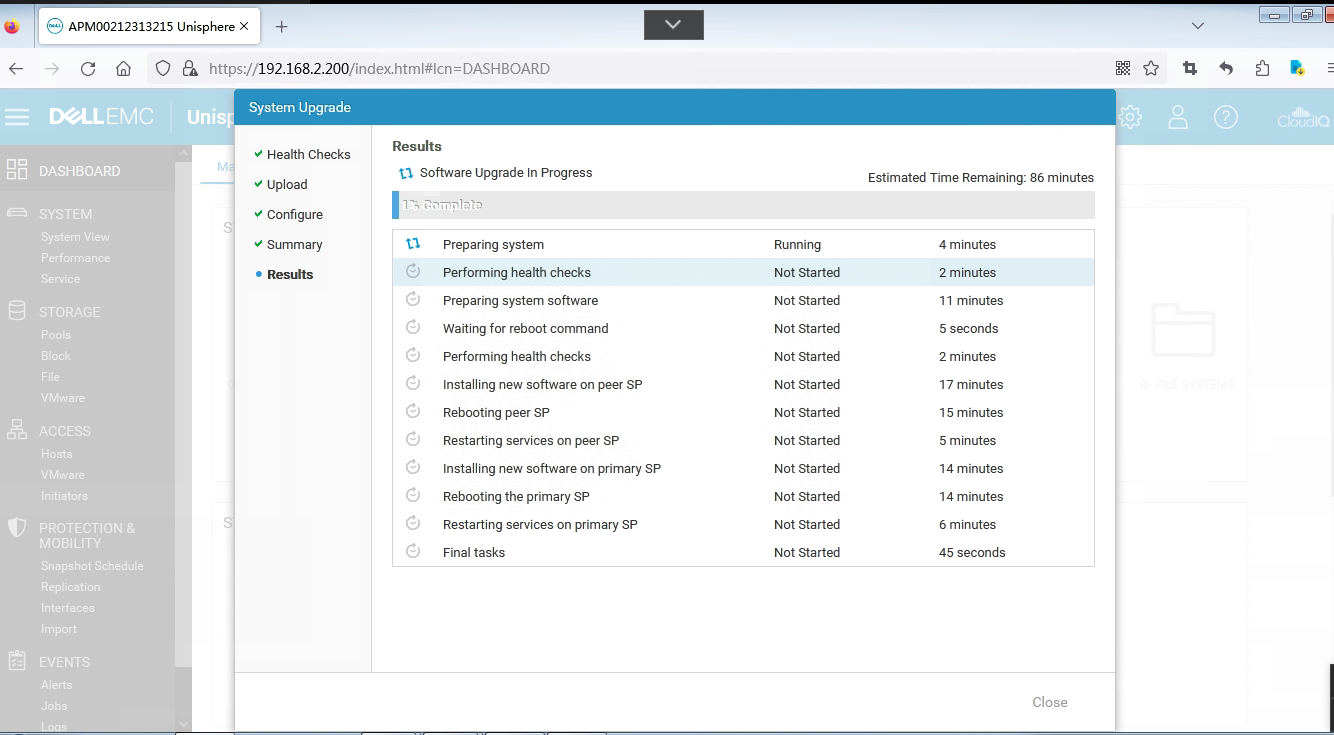Open the help question mark icon
Viewport: 1334px width, 735px height.
click(1226, 117)
